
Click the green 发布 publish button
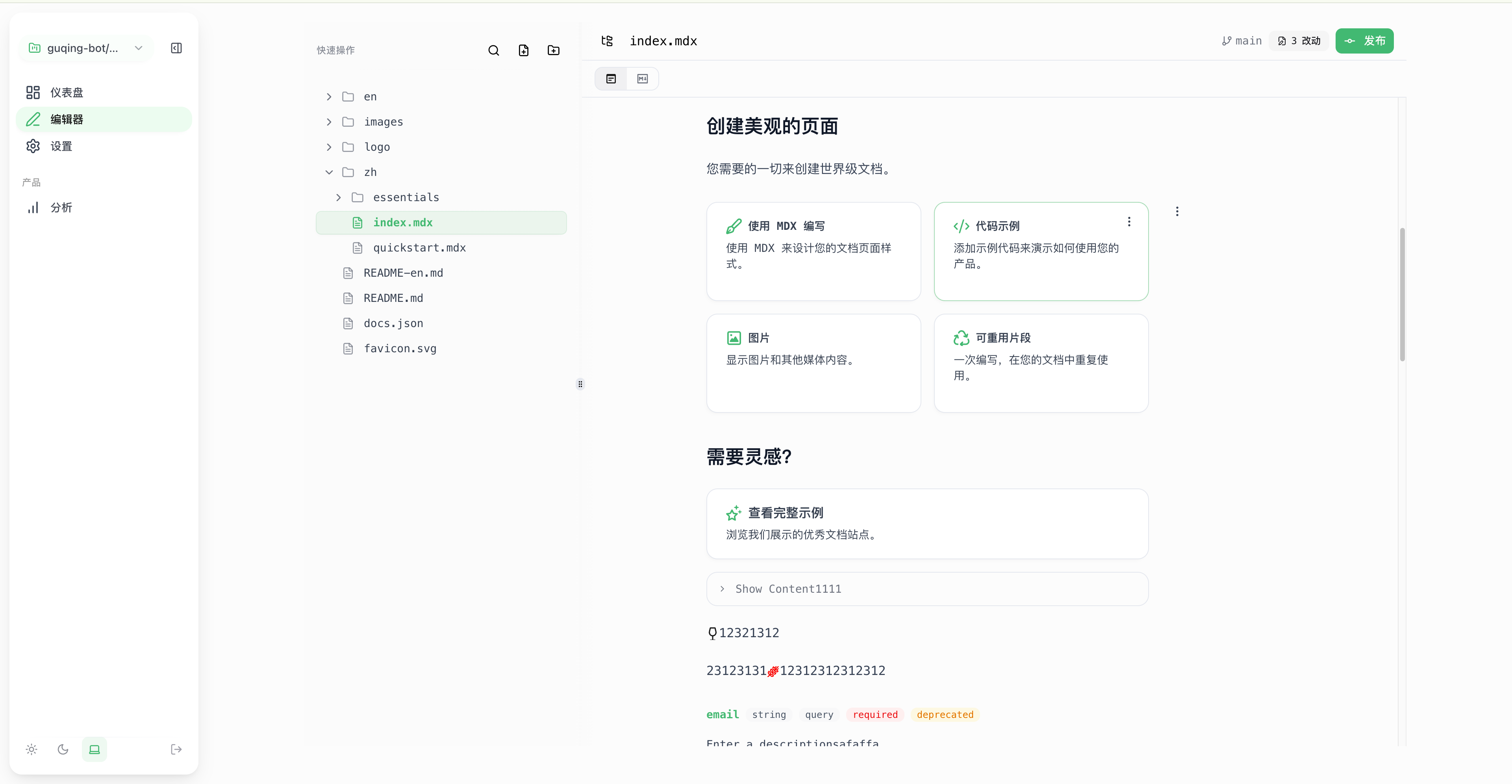coord(1364,41)
